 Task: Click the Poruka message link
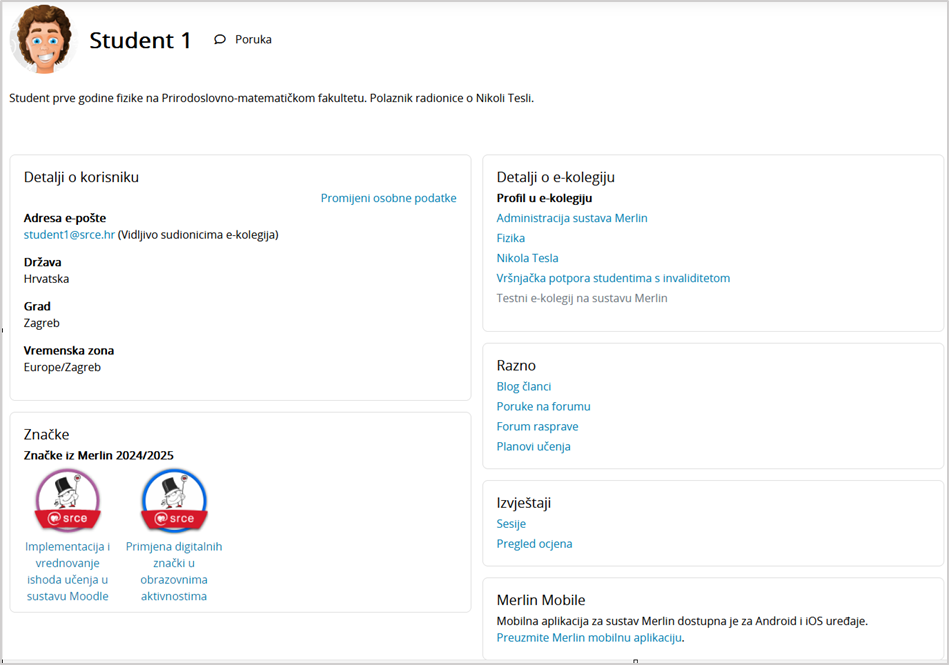[x=253, y=40]
